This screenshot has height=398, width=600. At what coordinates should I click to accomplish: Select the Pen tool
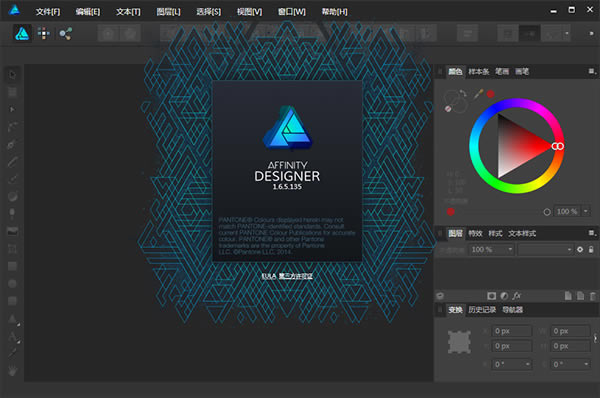12,144
